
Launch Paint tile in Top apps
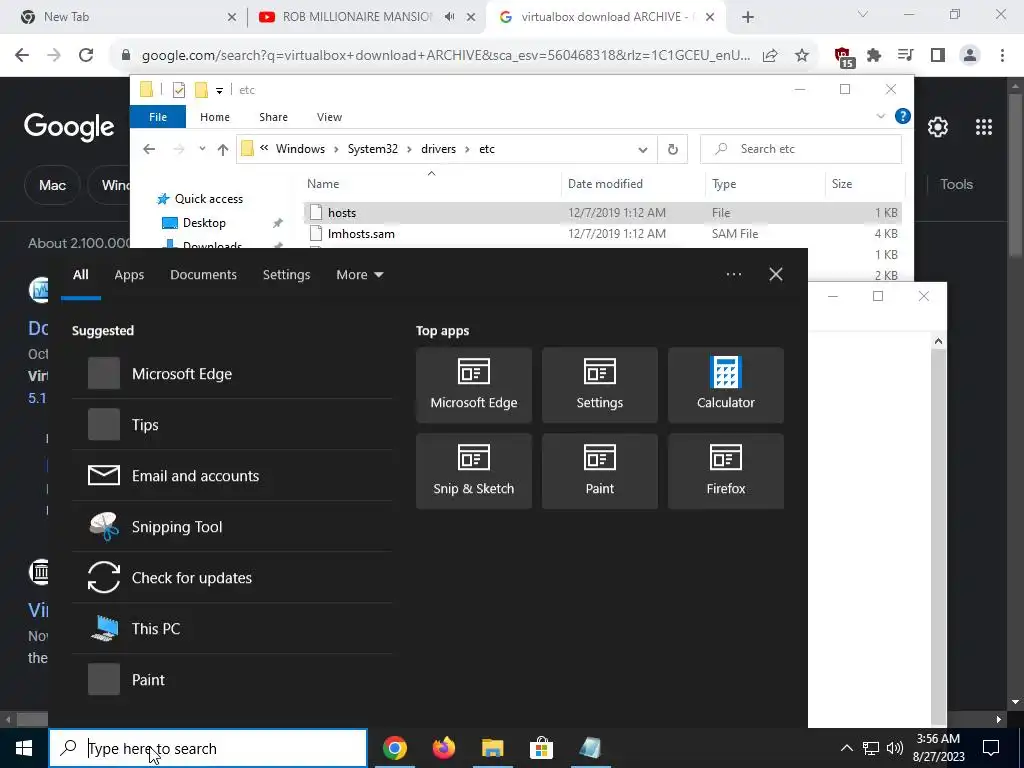600,471
